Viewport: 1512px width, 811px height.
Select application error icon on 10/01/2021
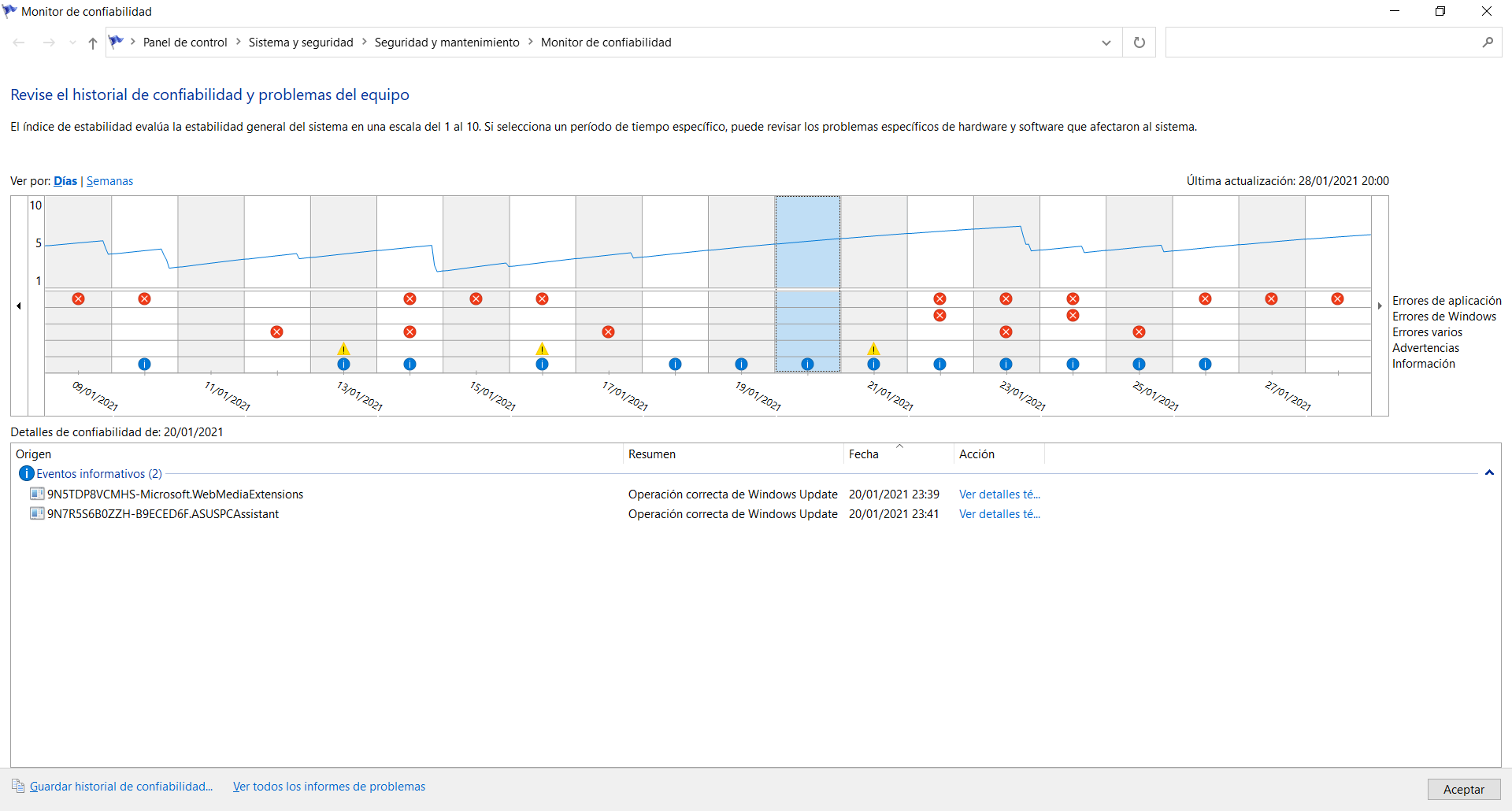144,299
